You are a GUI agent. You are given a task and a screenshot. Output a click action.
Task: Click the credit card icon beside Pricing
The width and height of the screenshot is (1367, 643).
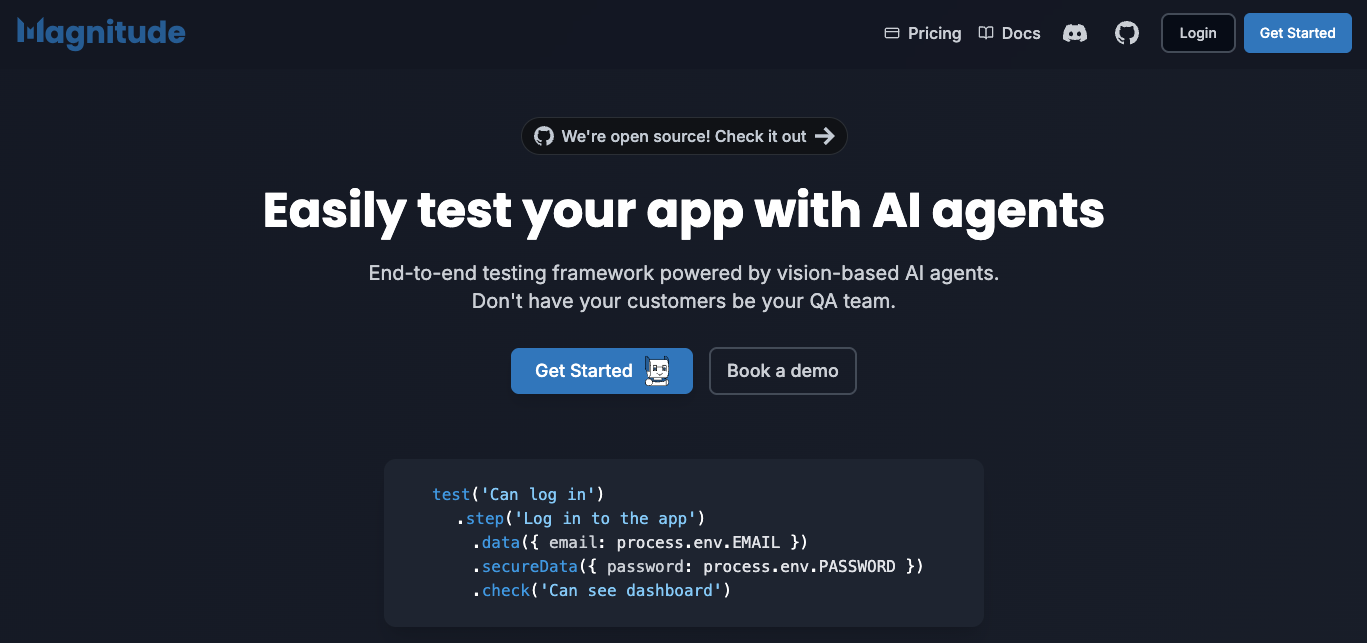tap(892, 33)
